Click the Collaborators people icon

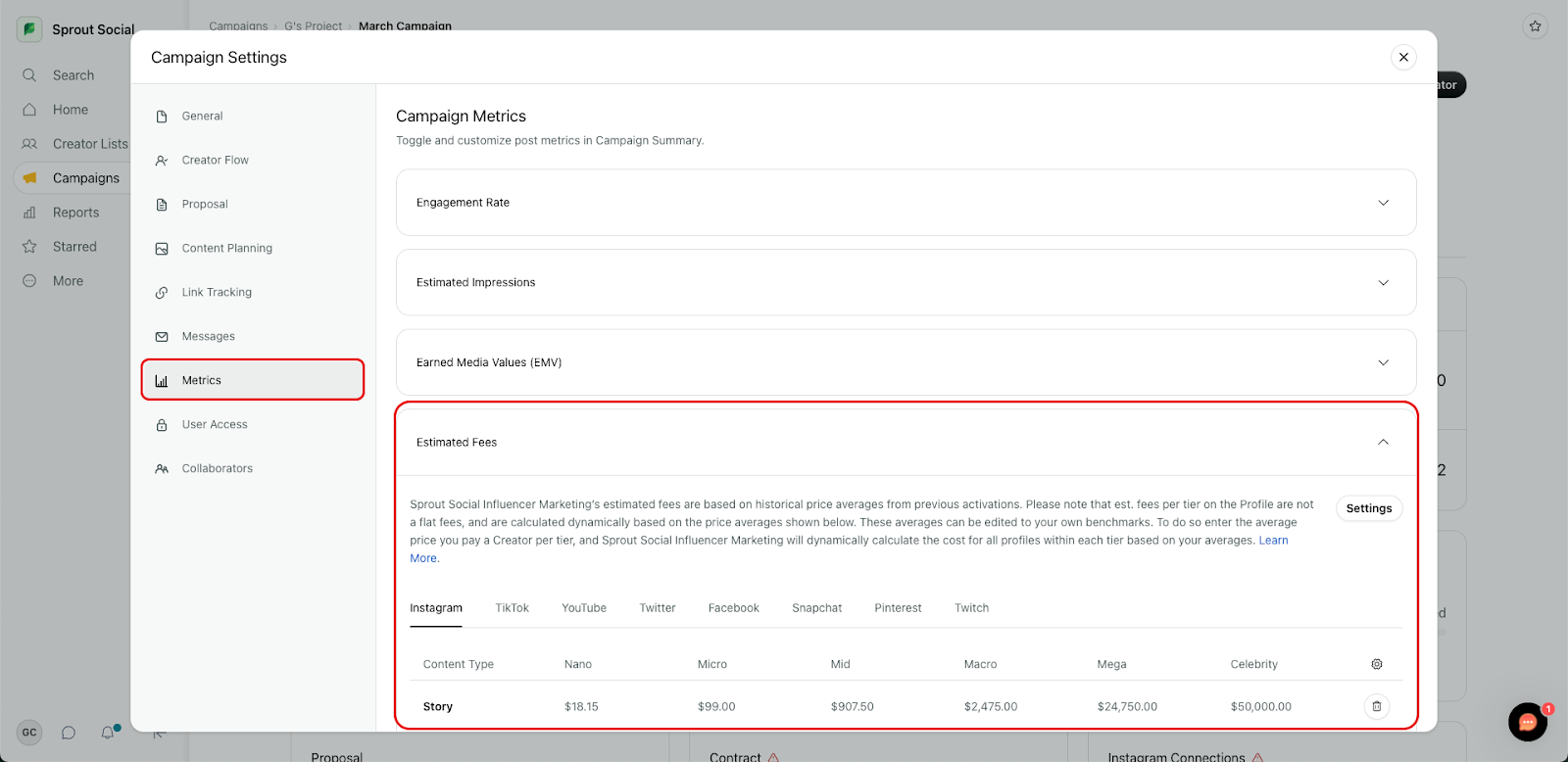(162, 469)
